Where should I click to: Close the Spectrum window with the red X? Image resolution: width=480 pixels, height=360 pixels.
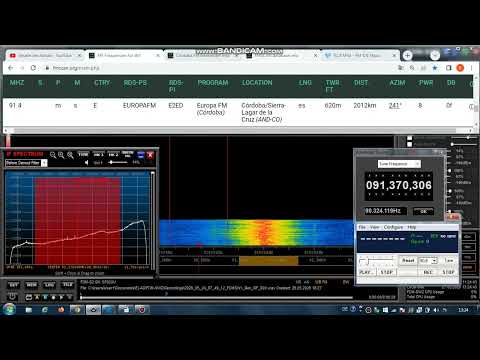(x=150, y=155)
